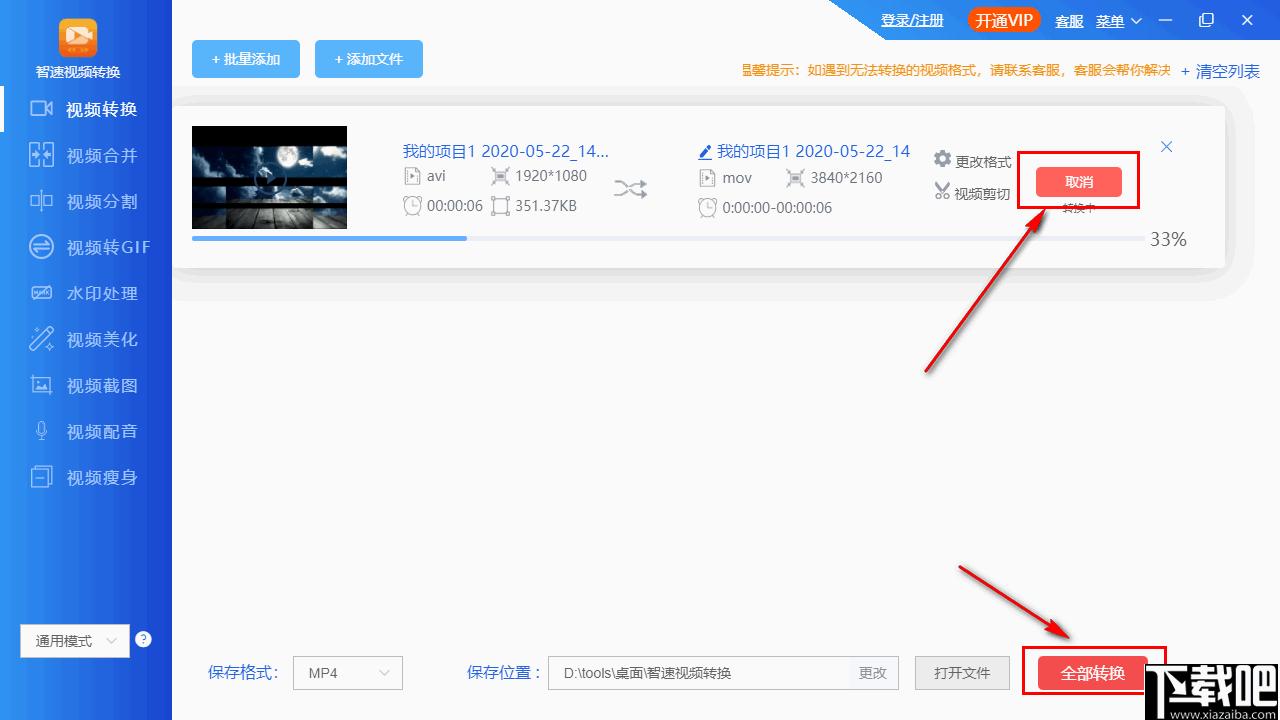Open the 保存格式 MP4 dropdown
The width and height of the screenshot is (1280, 720).
coord(348,673)
